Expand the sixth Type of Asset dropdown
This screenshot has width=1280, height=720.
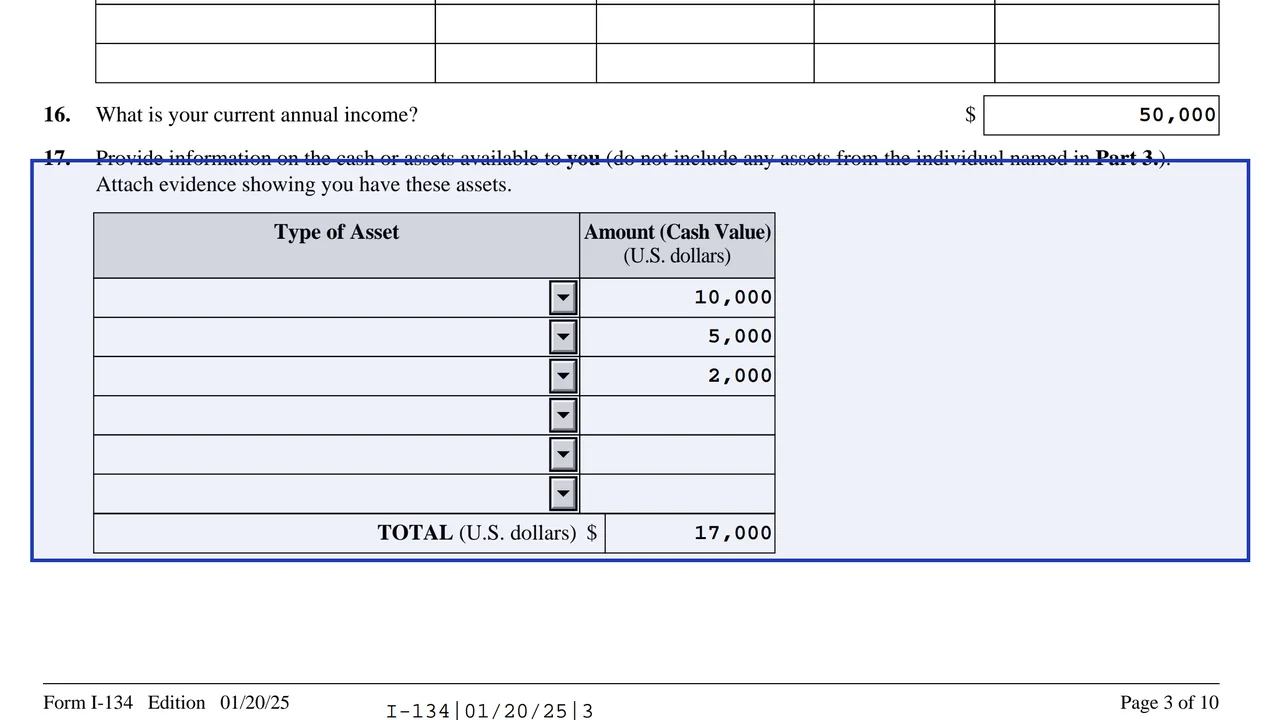(x=563, y=493)
